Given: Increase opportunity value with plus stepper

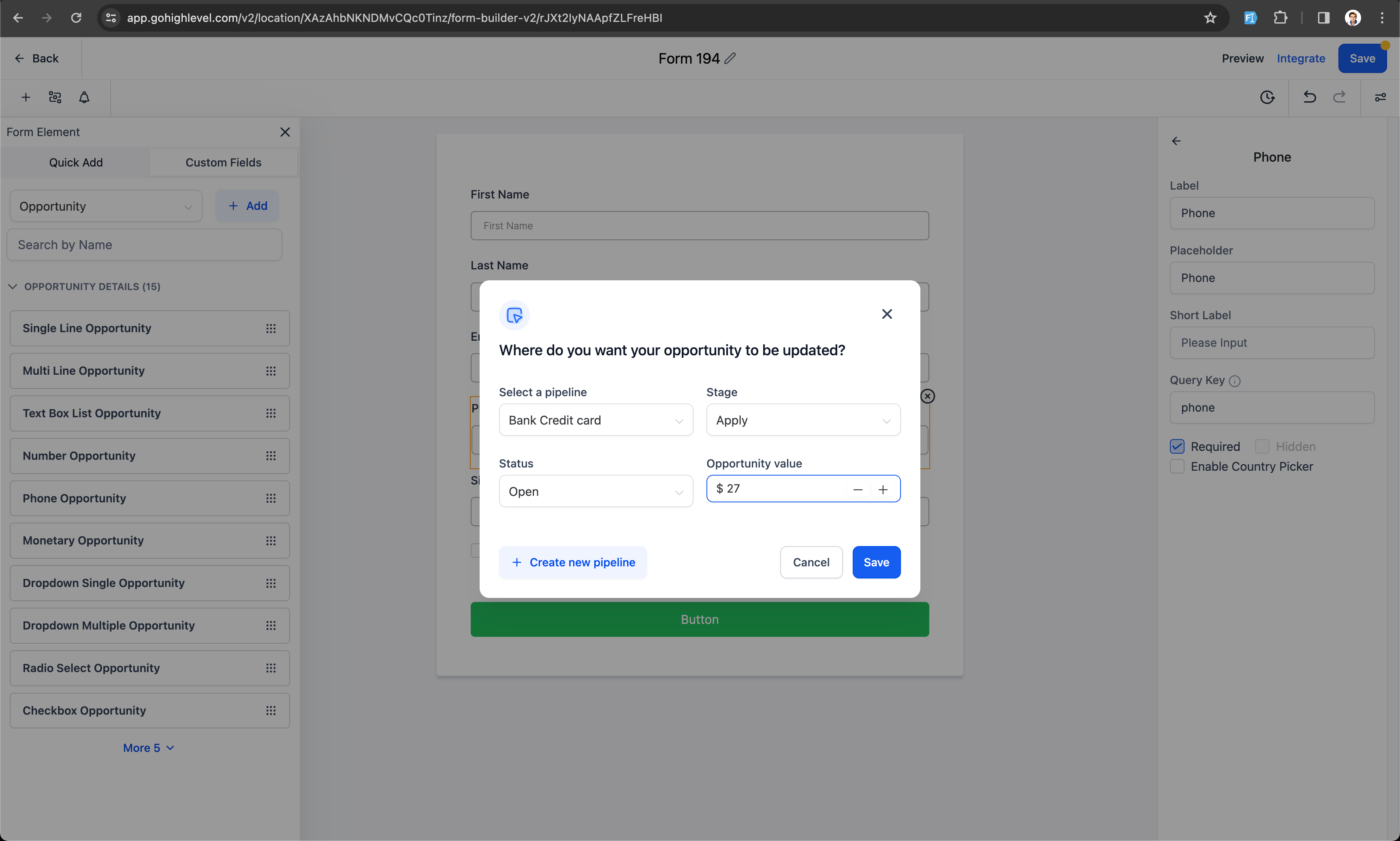Looking at the screenshot, I should tap(883, 490).
